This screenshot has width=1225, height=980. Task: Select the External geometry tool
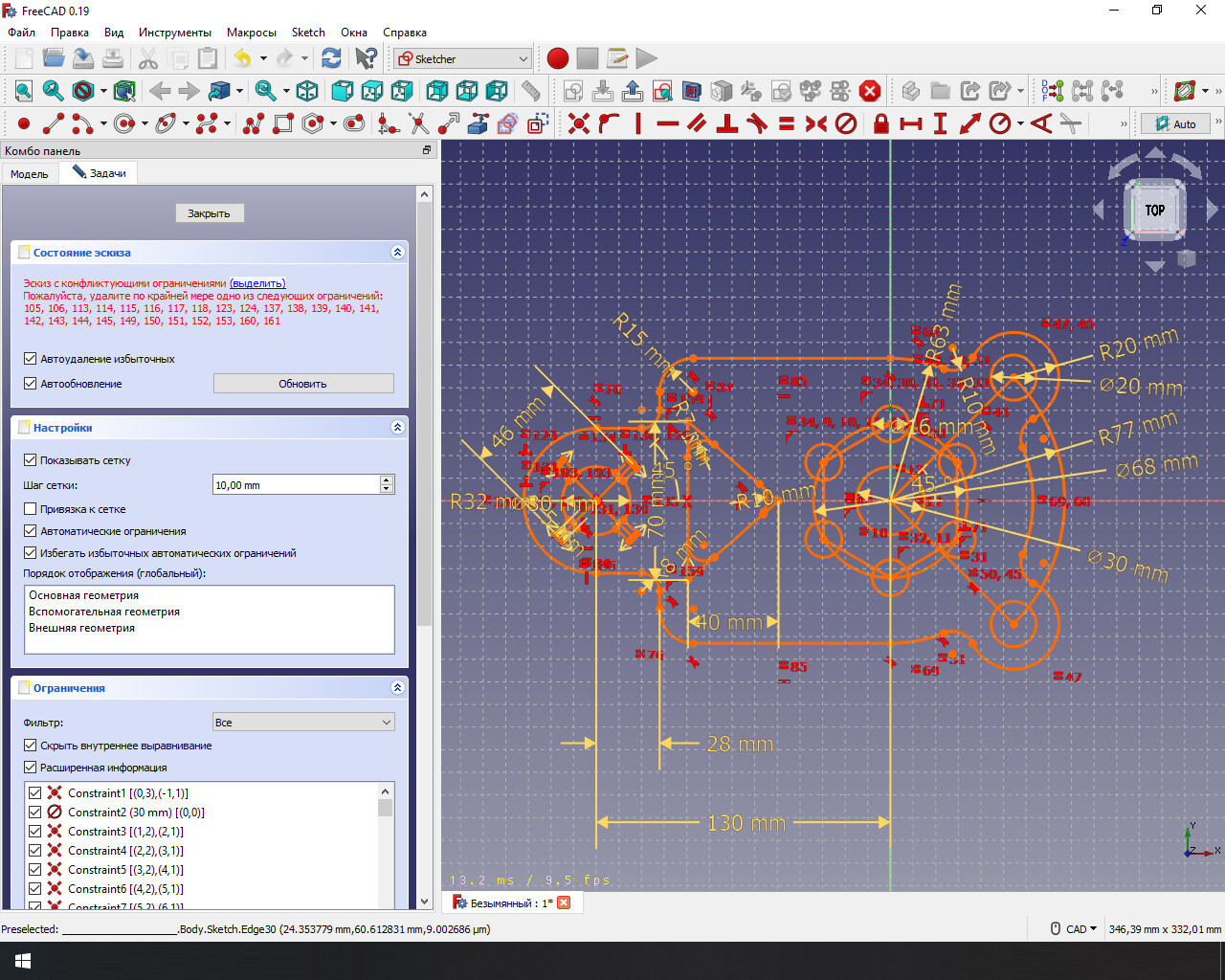point(478,123)
